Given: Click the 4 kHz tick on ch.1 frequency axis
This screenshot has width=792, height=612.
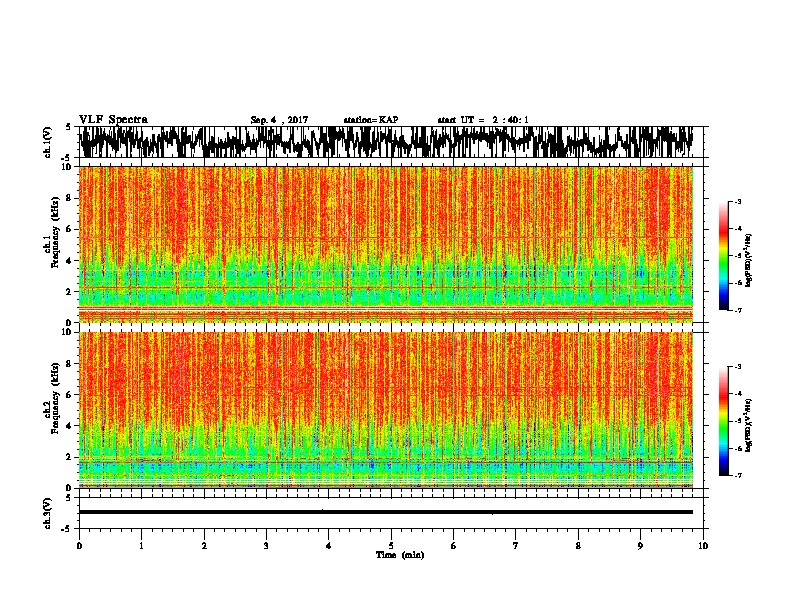Looking at the screenshot, I should (70, 261).
